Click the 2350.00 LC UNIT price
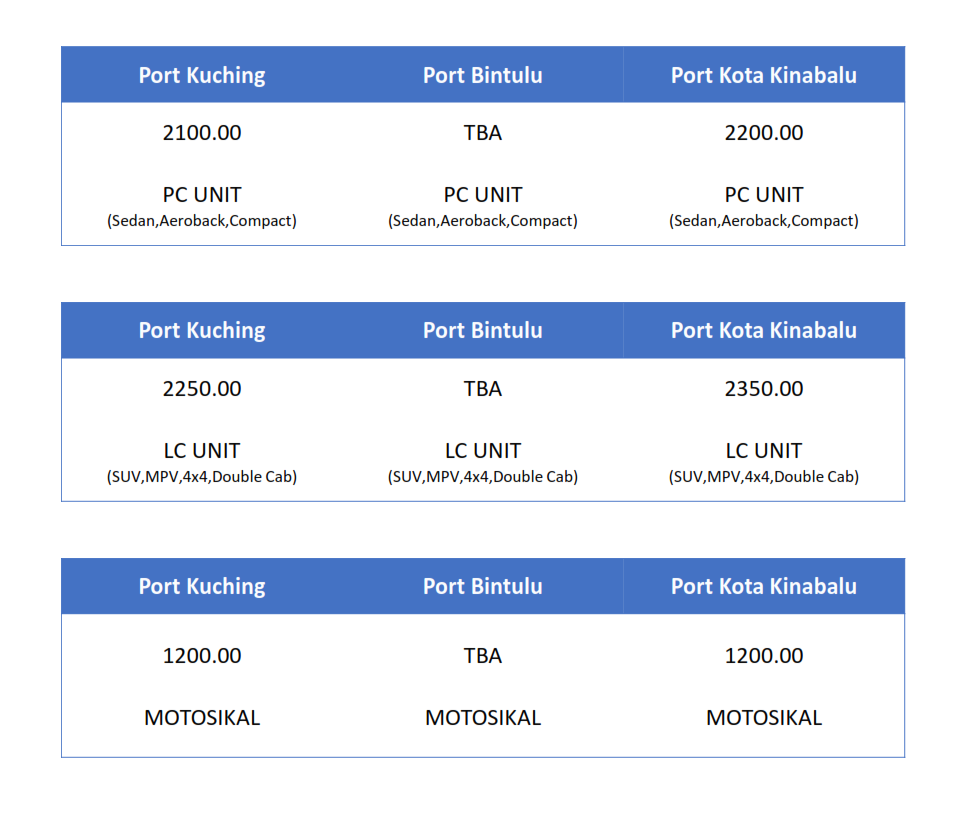 click(x=764, y=388)
